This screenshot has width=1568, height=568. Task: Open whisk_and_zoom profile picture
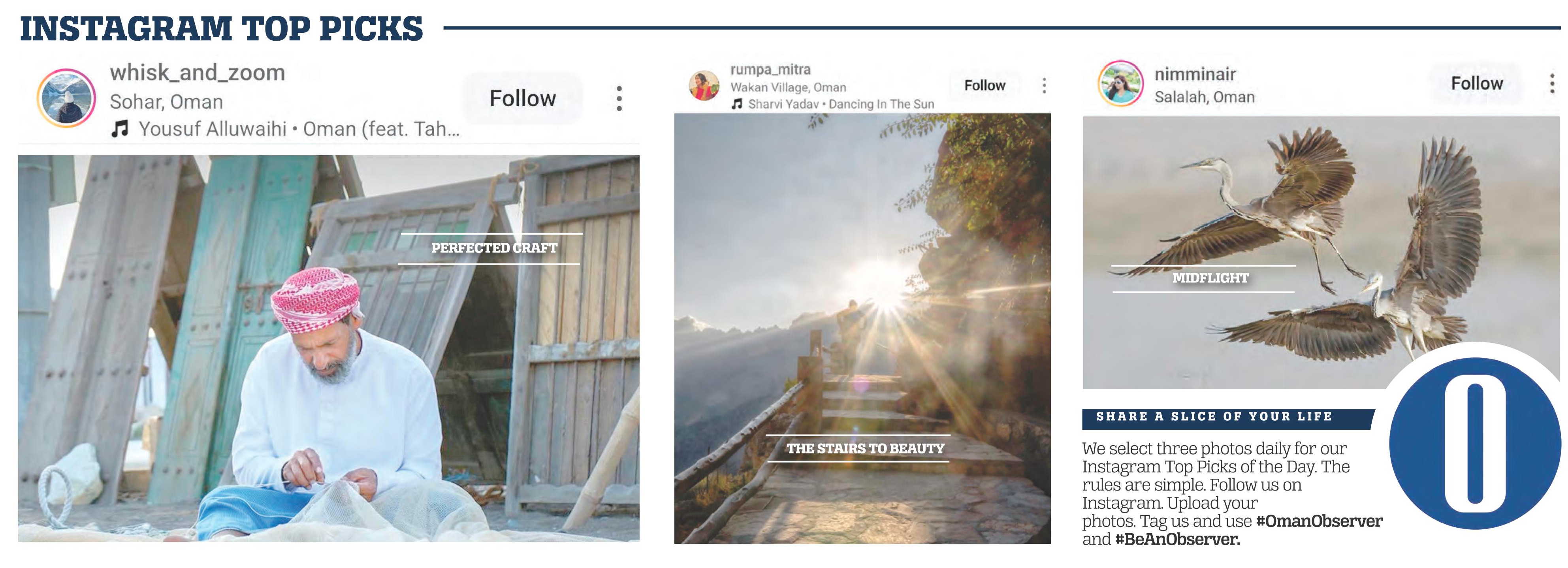[66, 98]
